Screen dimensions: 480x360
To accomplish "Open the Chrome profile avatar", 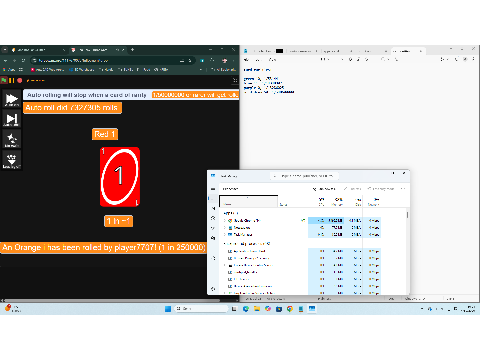I will (224, 60).
